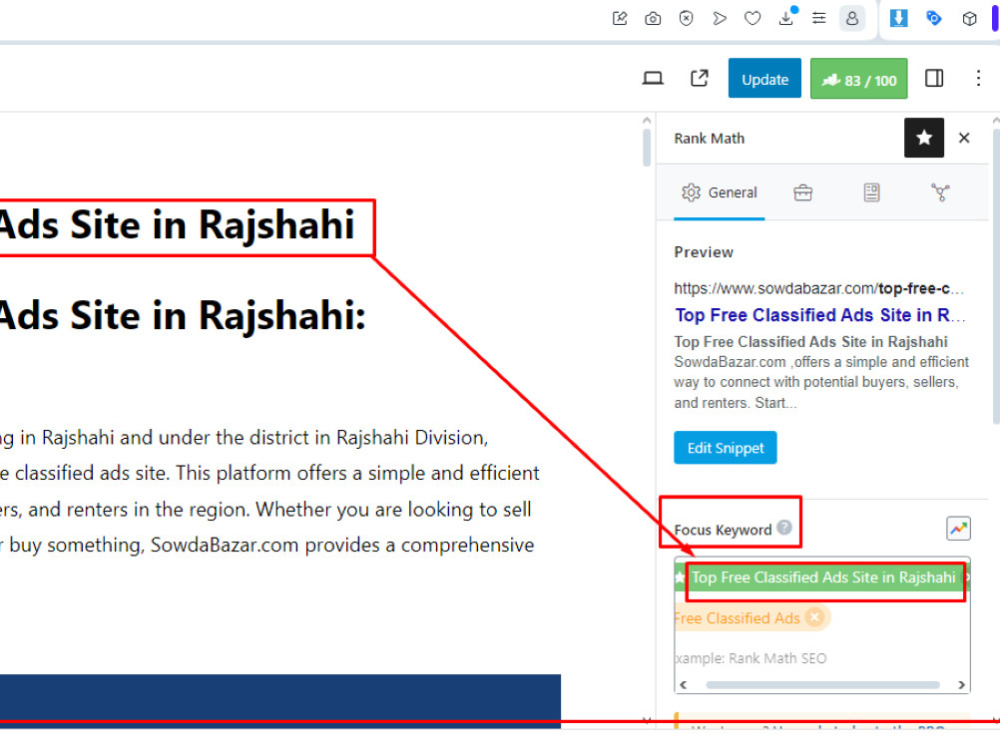Toggle the settings sidebar panel icon

(x=934, y=78)
